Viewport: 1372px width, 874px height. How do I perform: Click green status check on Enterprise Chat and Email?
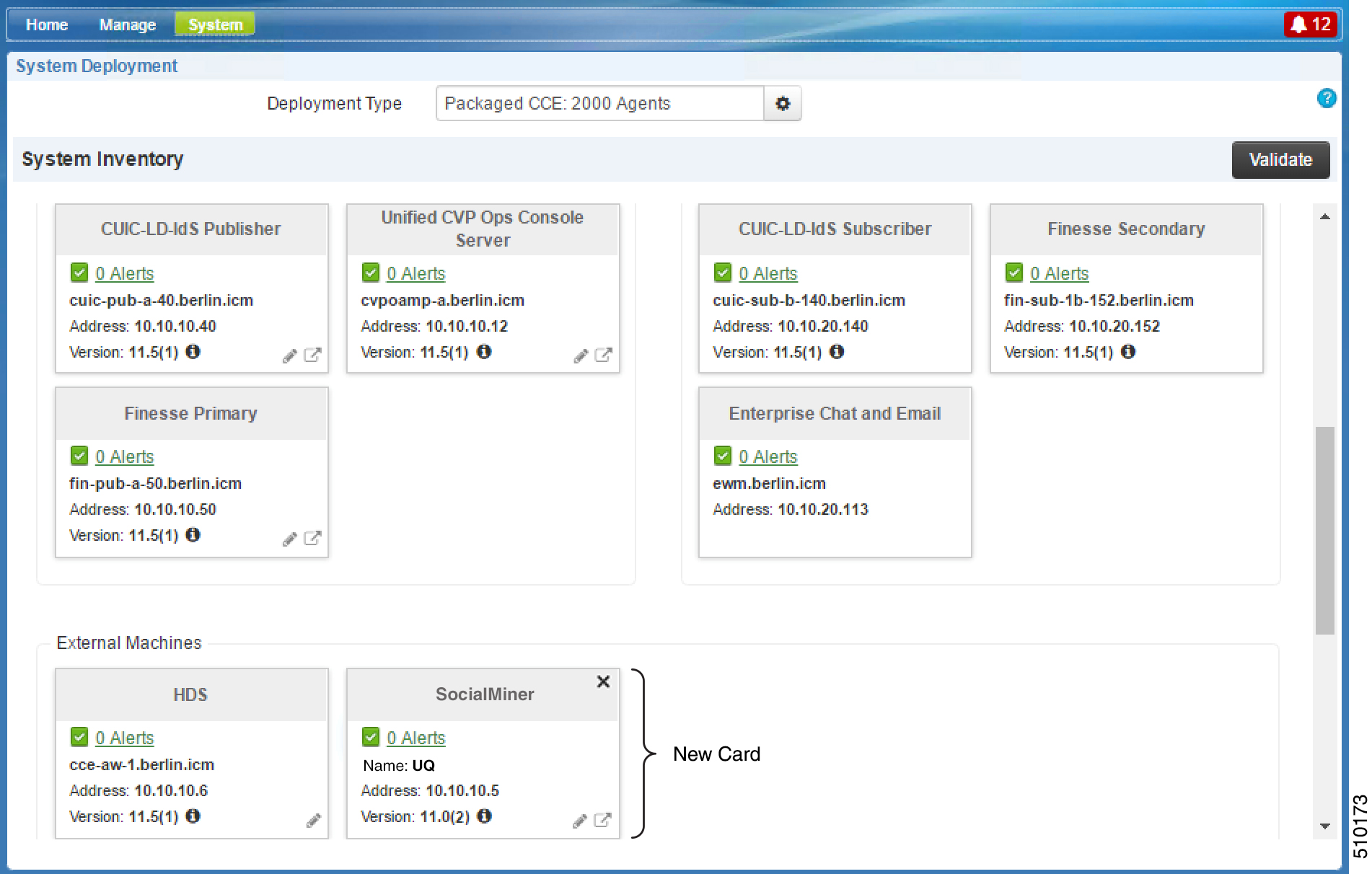723,456
